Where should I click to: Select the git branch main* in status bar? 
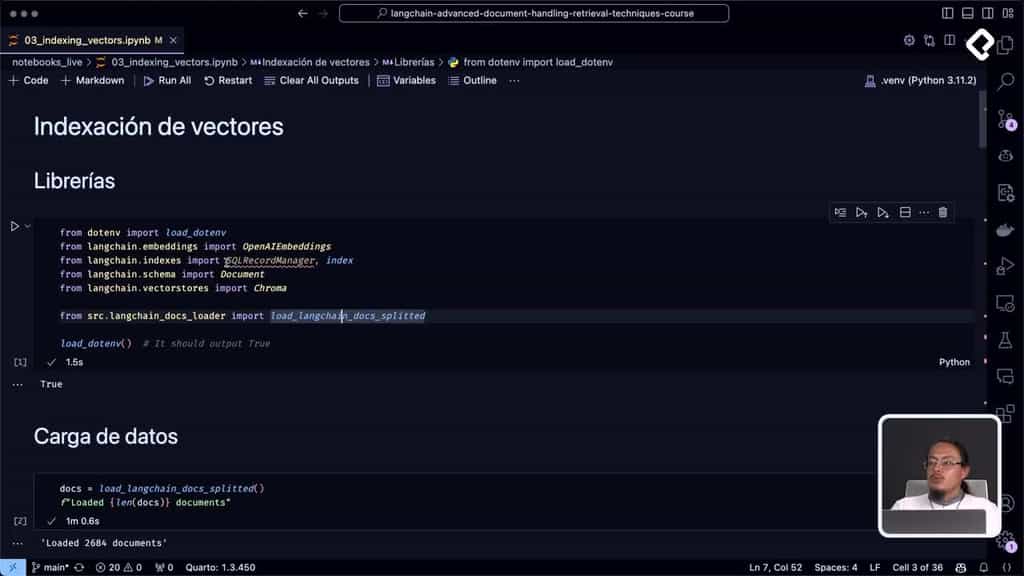coord(47,566)
